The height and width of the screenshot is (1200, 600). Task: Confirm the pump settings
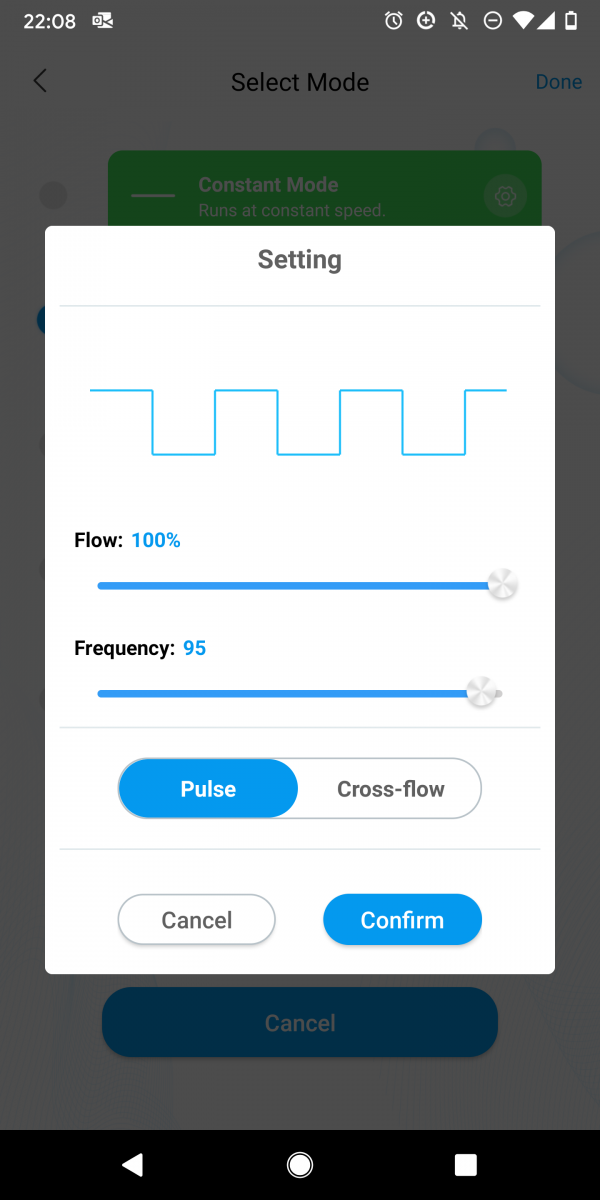coord(402,920)
